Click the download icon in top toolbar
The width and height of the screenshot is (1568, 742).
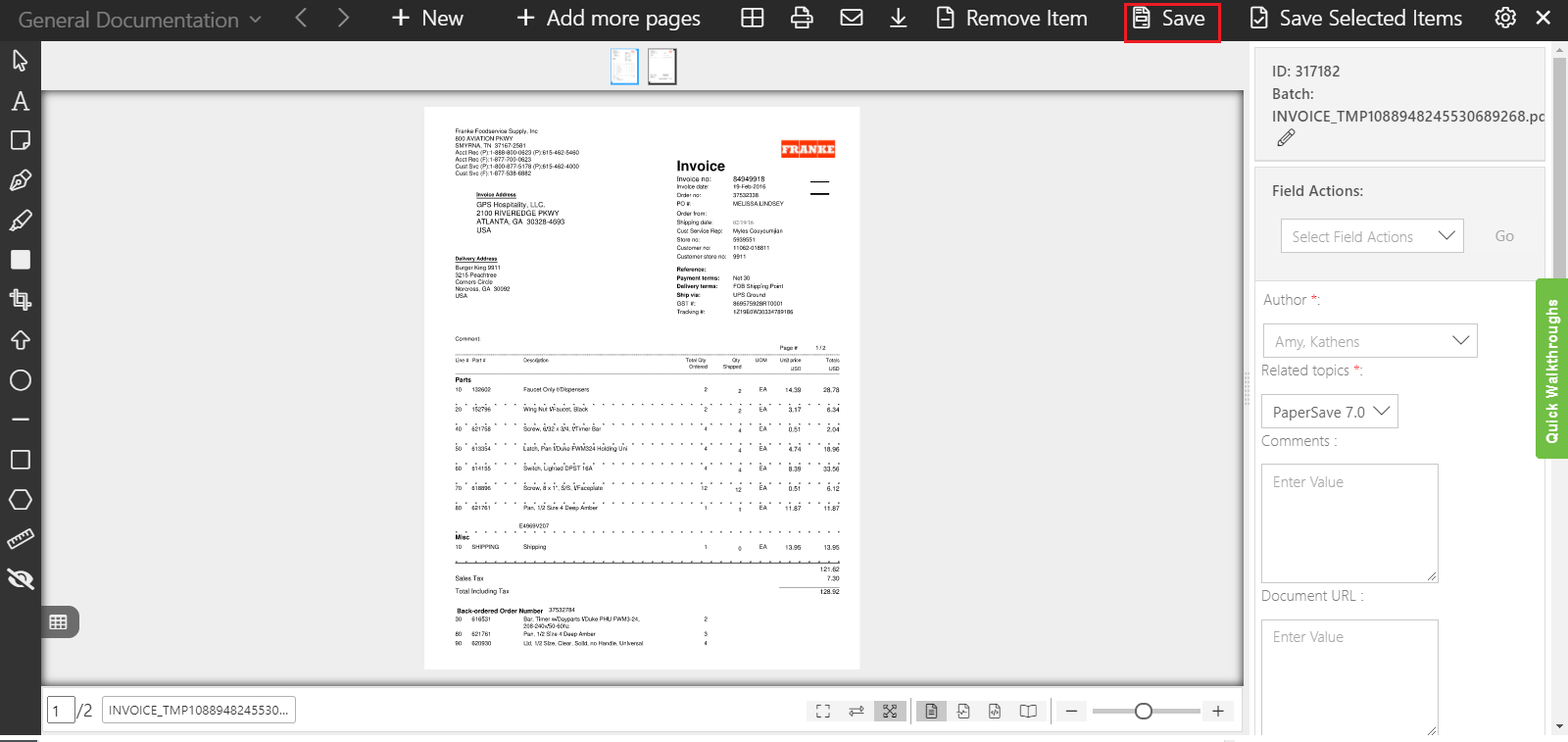898,19
